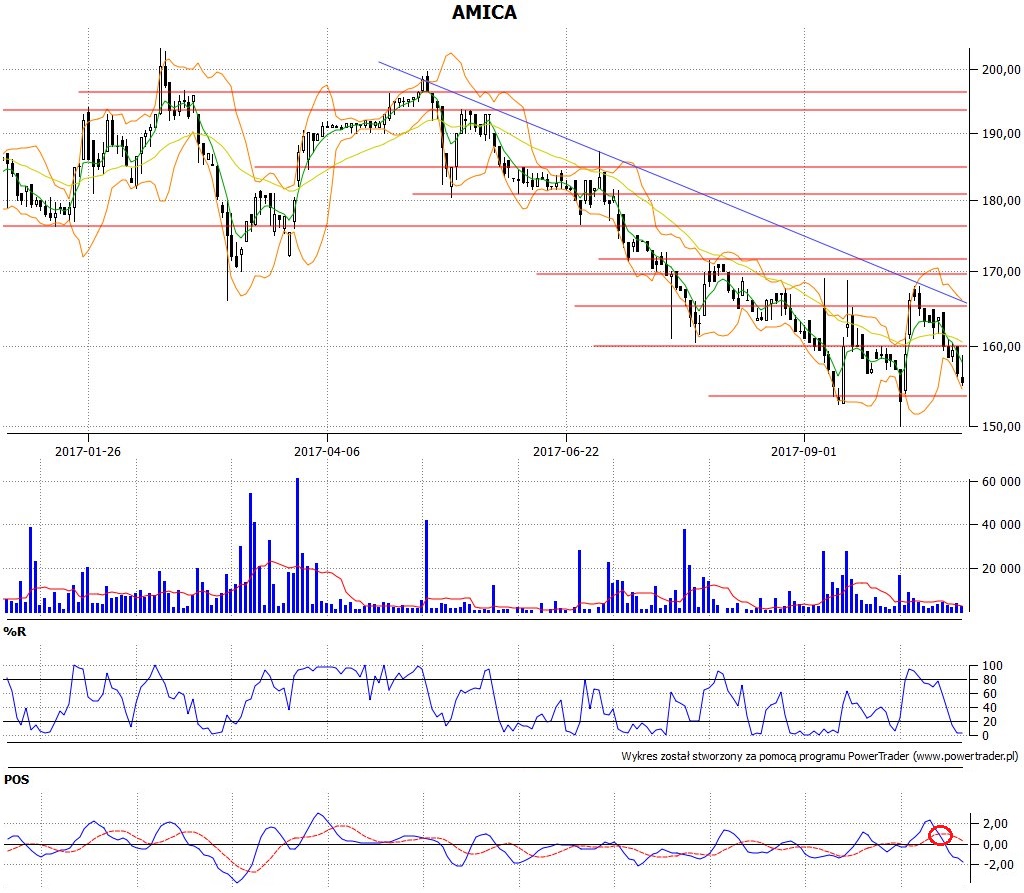Click the 160,00 price axis label

(1000, 347)
